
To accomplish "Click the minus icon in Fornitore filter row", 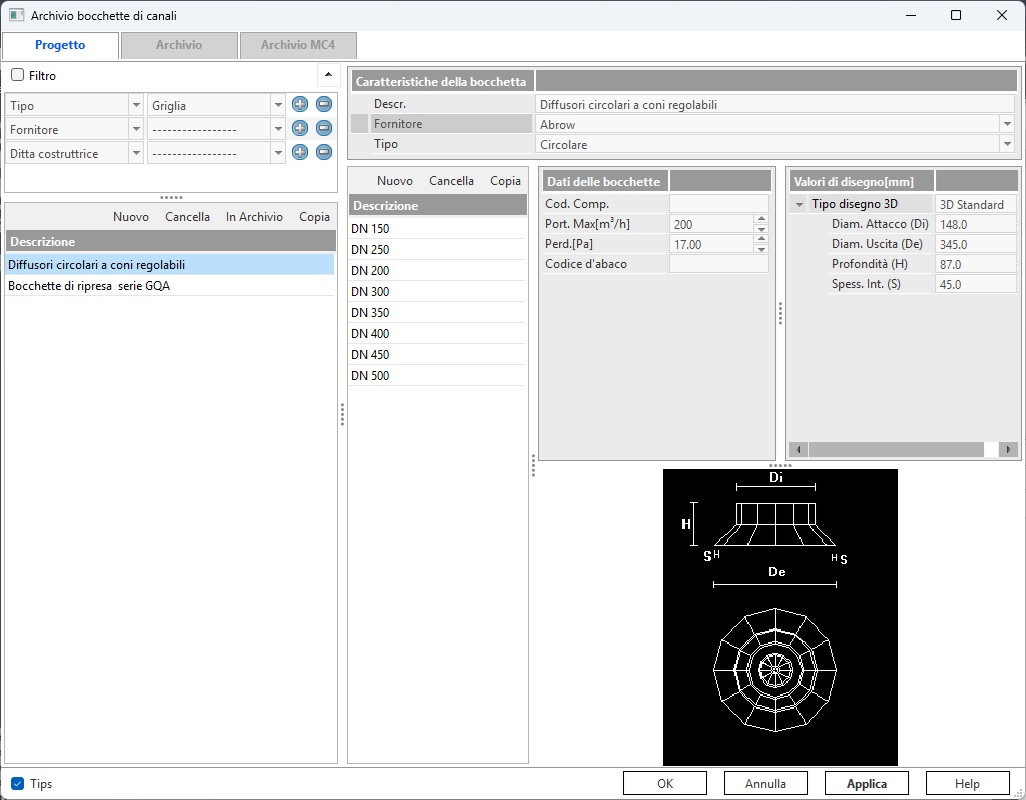I will point(324,128).
